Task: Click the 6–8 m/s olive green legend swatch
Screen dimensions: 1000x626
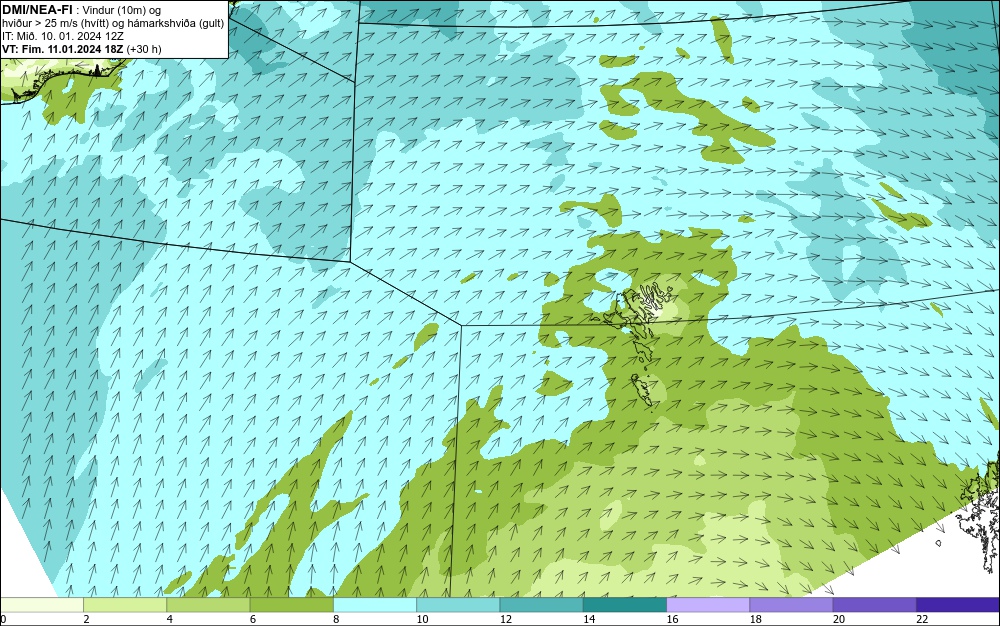Action: coord(291,605)
